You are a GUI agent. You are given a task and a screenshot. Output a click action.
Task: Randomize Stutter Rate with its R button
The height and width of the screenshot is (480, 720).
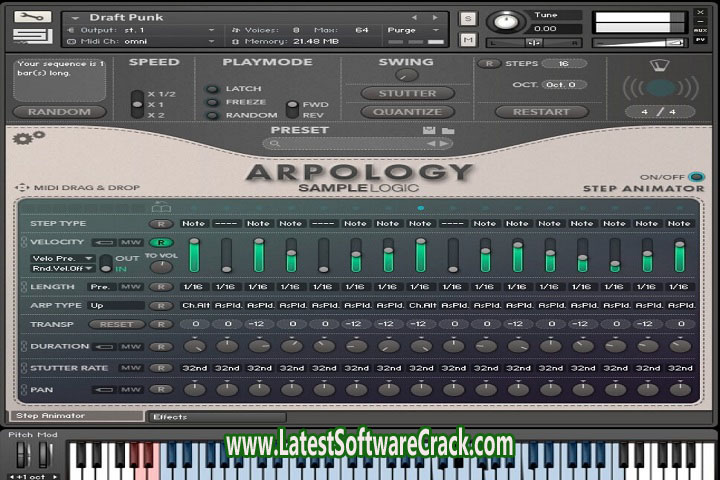pyautogui.click(x=161, y=368)
